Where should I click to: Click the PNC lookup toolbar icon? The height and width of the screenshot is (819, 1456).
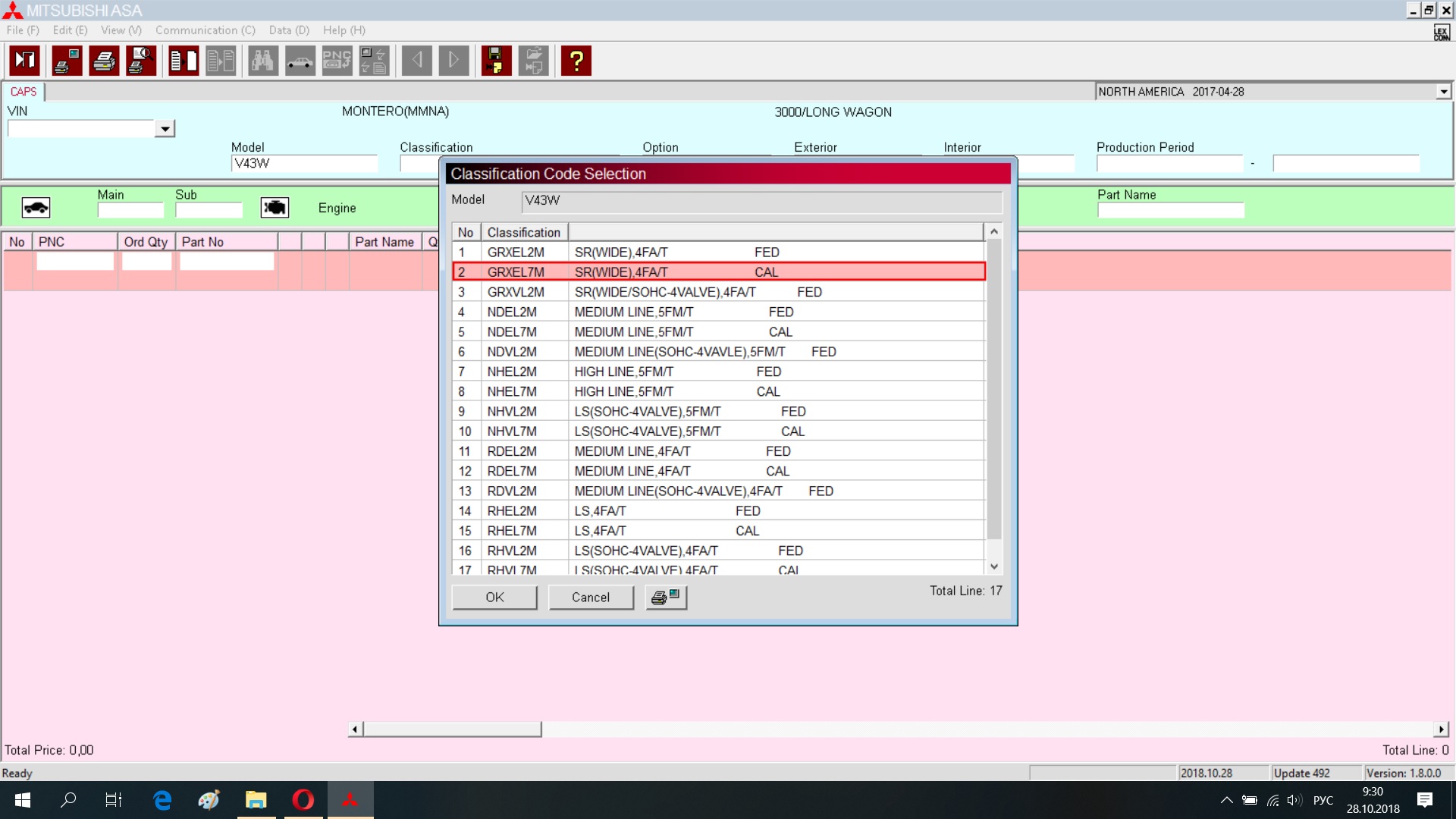click(337, 61)
